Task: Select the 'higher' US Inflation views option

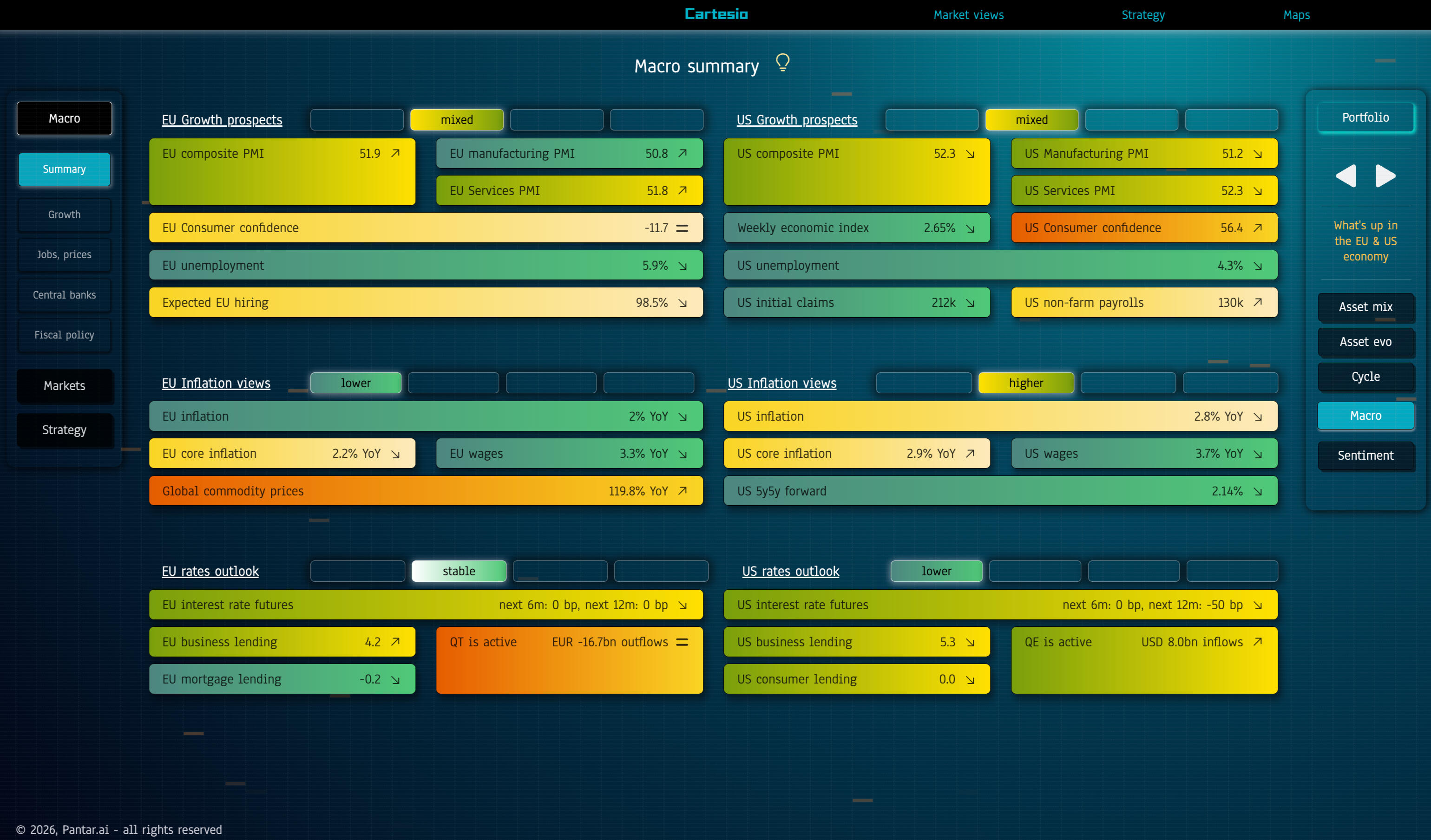Action: pyautogui.click(x=1025, y=383)
